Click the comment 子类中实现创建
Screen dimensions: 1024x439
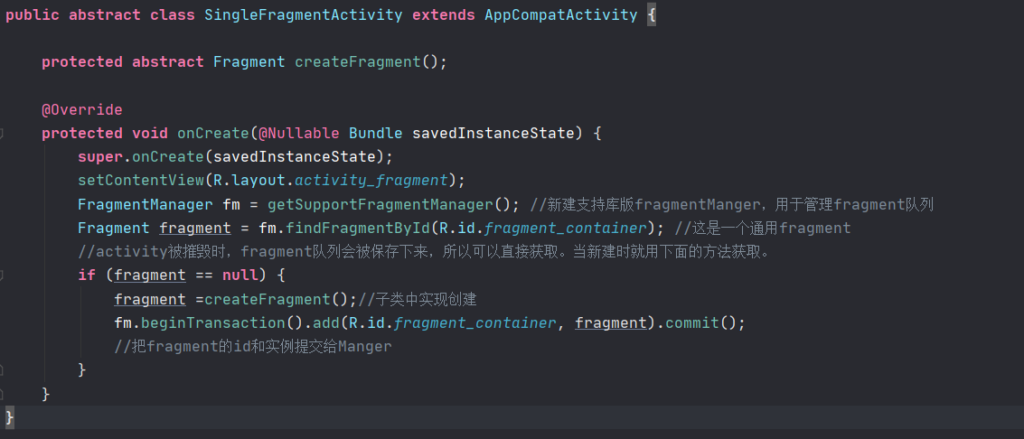[x=417, y=300]
